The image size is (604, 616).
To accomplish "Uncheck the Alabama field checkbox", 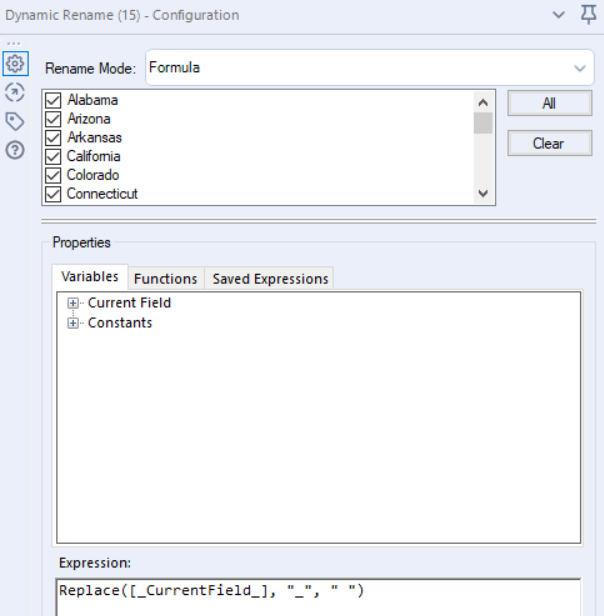I will pos(54,100).
